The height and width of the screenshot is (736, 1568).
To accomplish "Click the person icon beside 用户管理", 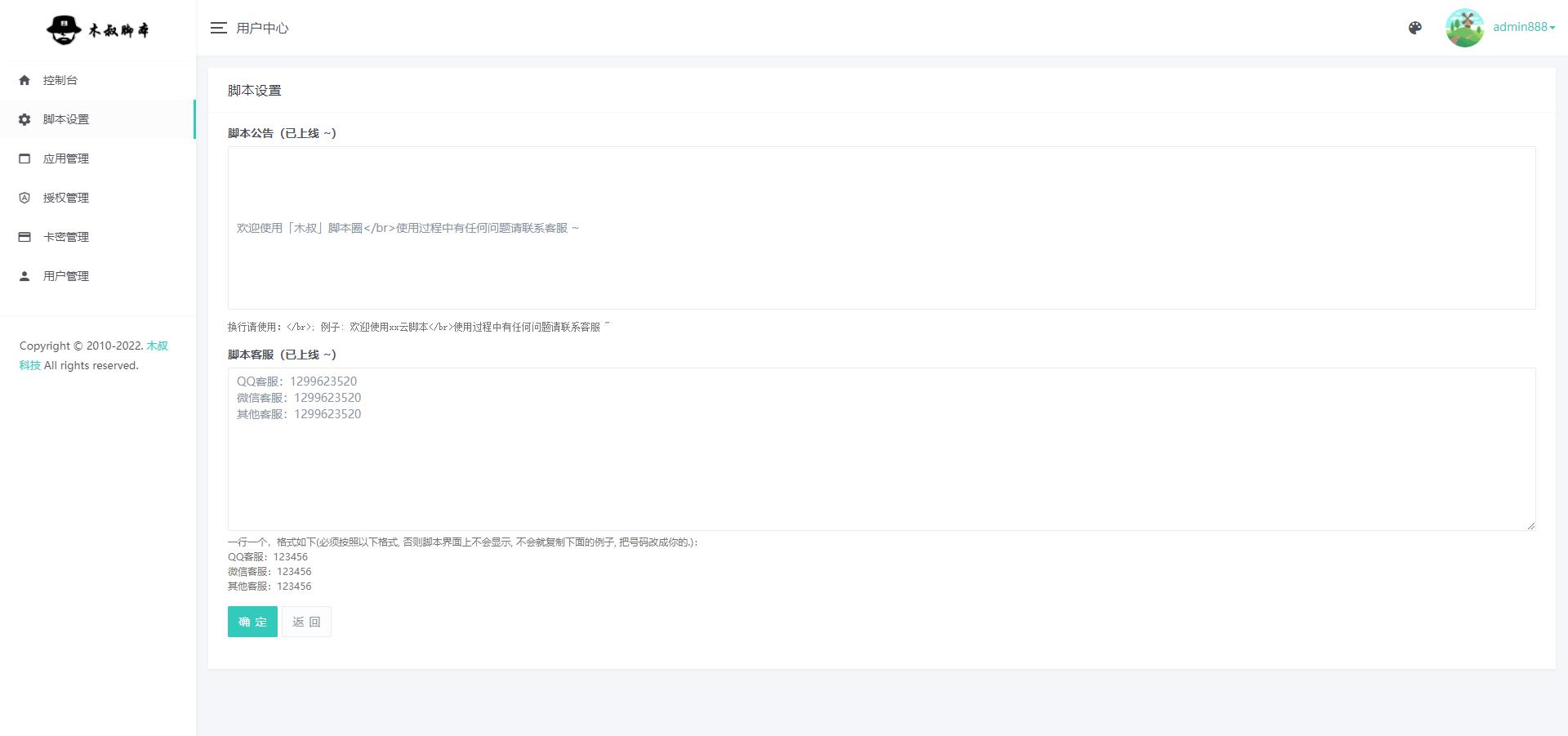I will click(24, 276).
